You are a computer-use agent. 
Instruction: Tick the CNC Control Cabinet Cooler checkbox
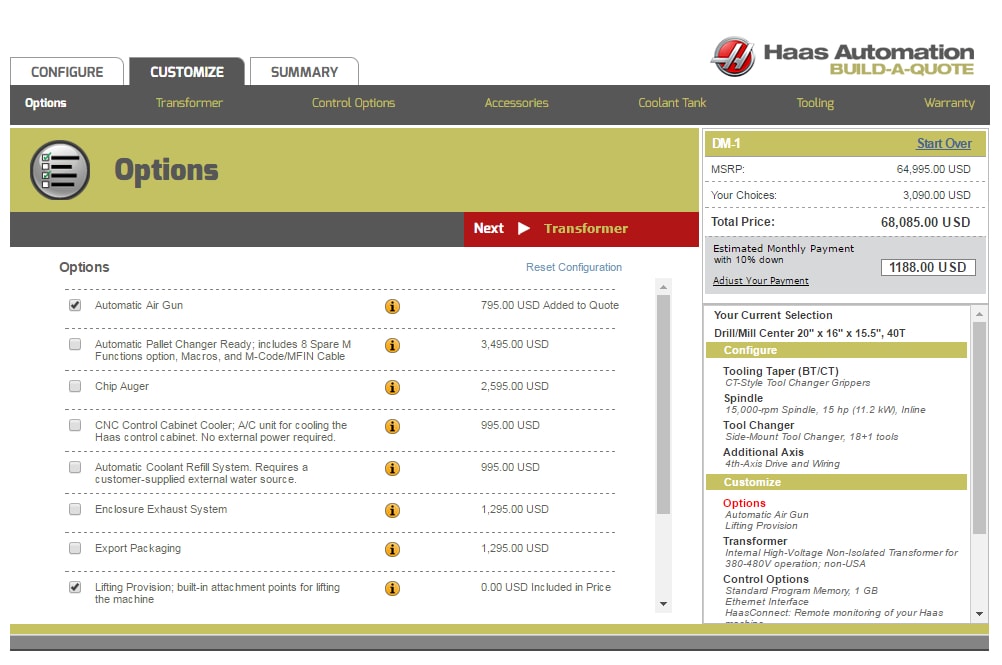pos(75,425)
